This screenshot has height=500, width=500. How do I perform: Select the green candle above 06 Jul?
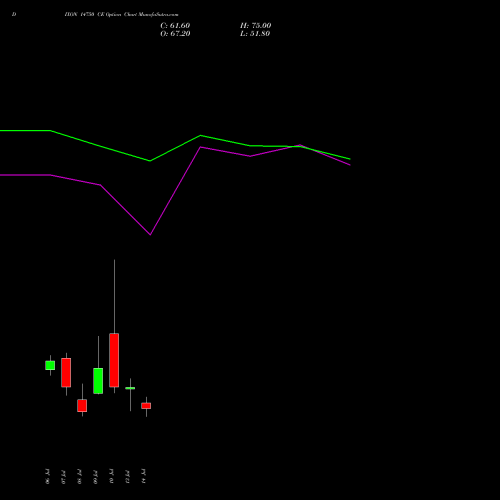50,365
